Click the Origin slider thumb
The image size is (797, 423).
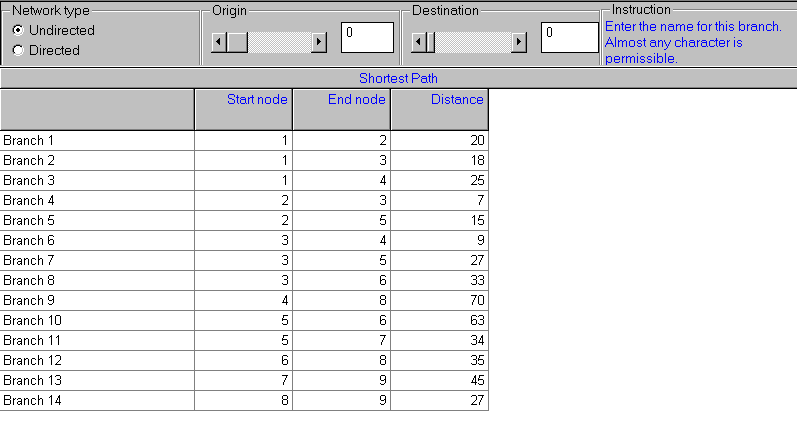(x=237, y=42)
